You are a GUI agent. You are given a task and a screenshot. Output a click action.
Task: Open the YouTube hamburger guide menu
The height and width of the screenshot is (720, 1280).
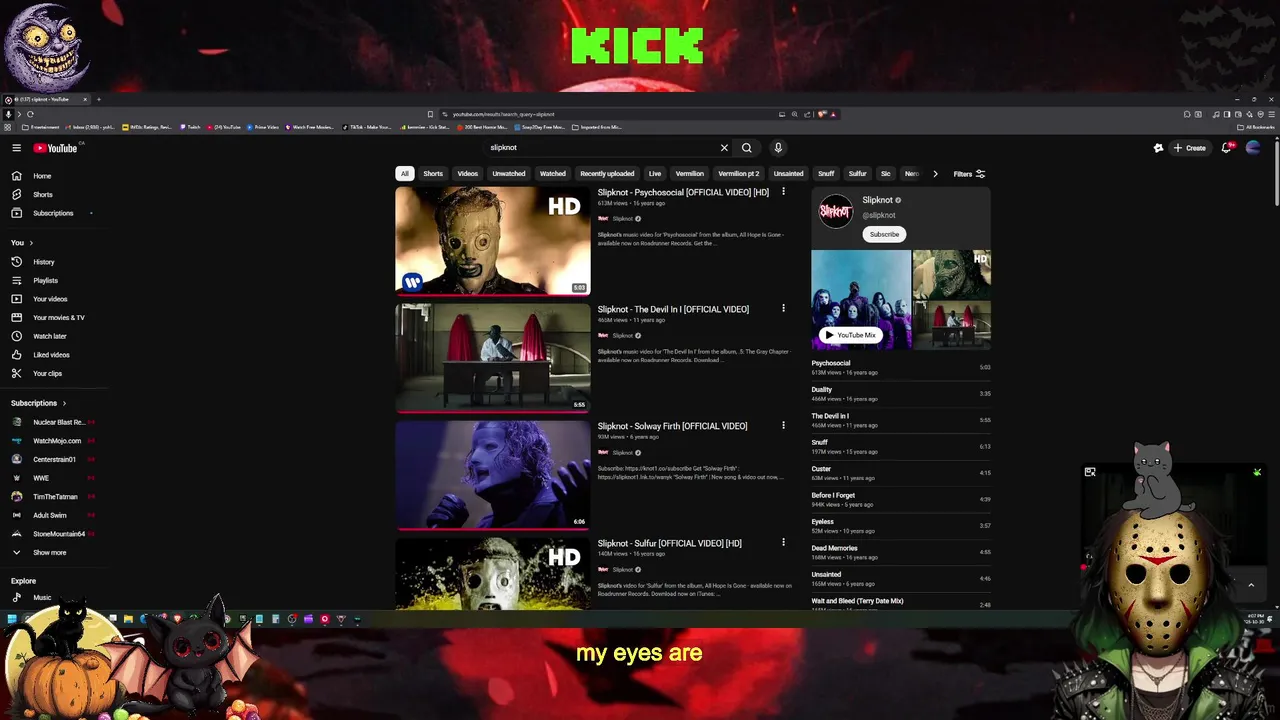[x=16, y=148]
